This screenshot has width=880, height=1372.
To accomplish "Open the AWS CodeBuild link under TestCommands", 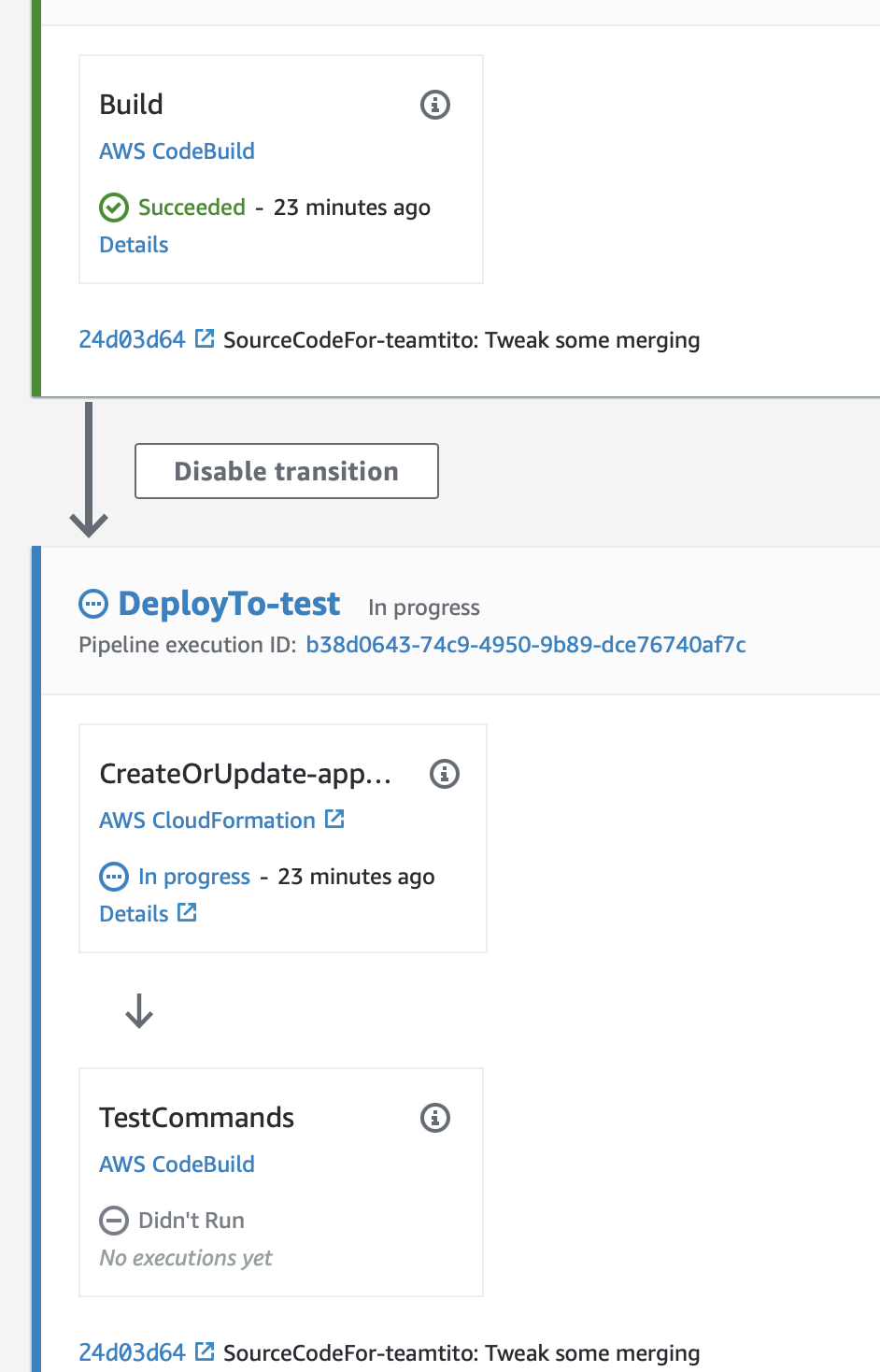I will pyautogui.click(x=177, y=1164).
